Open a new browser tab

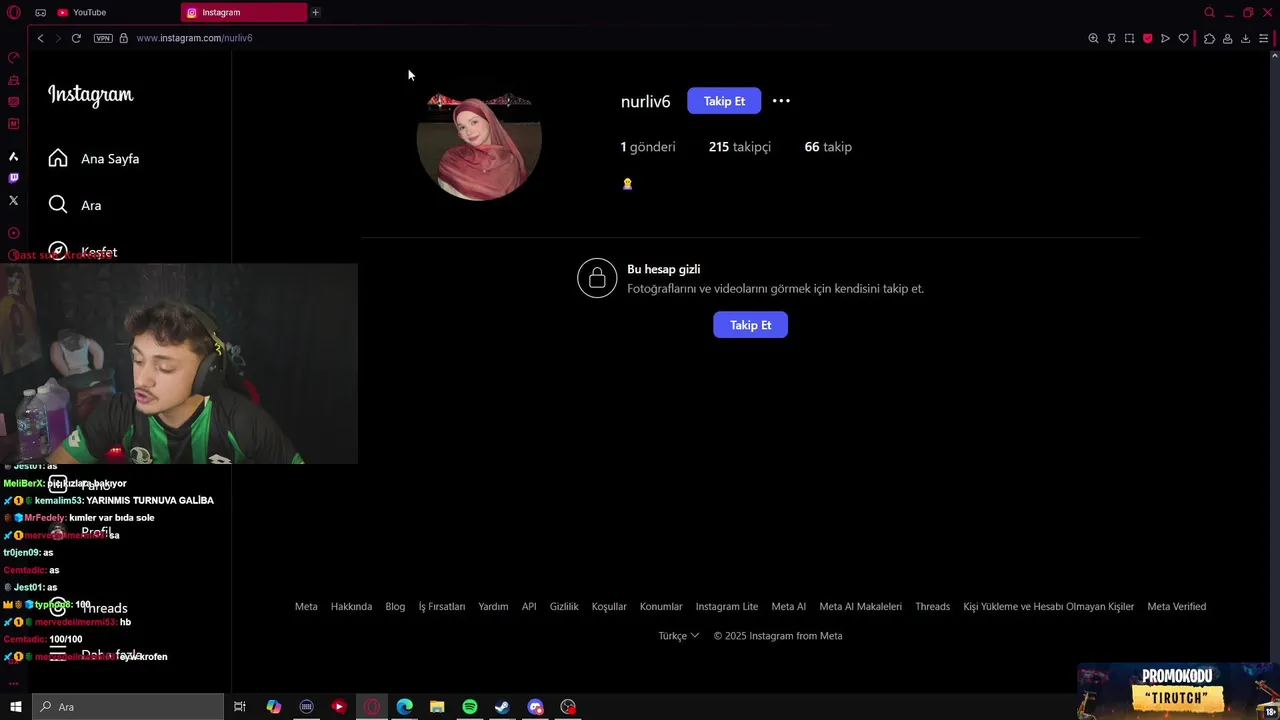point(315,12)
